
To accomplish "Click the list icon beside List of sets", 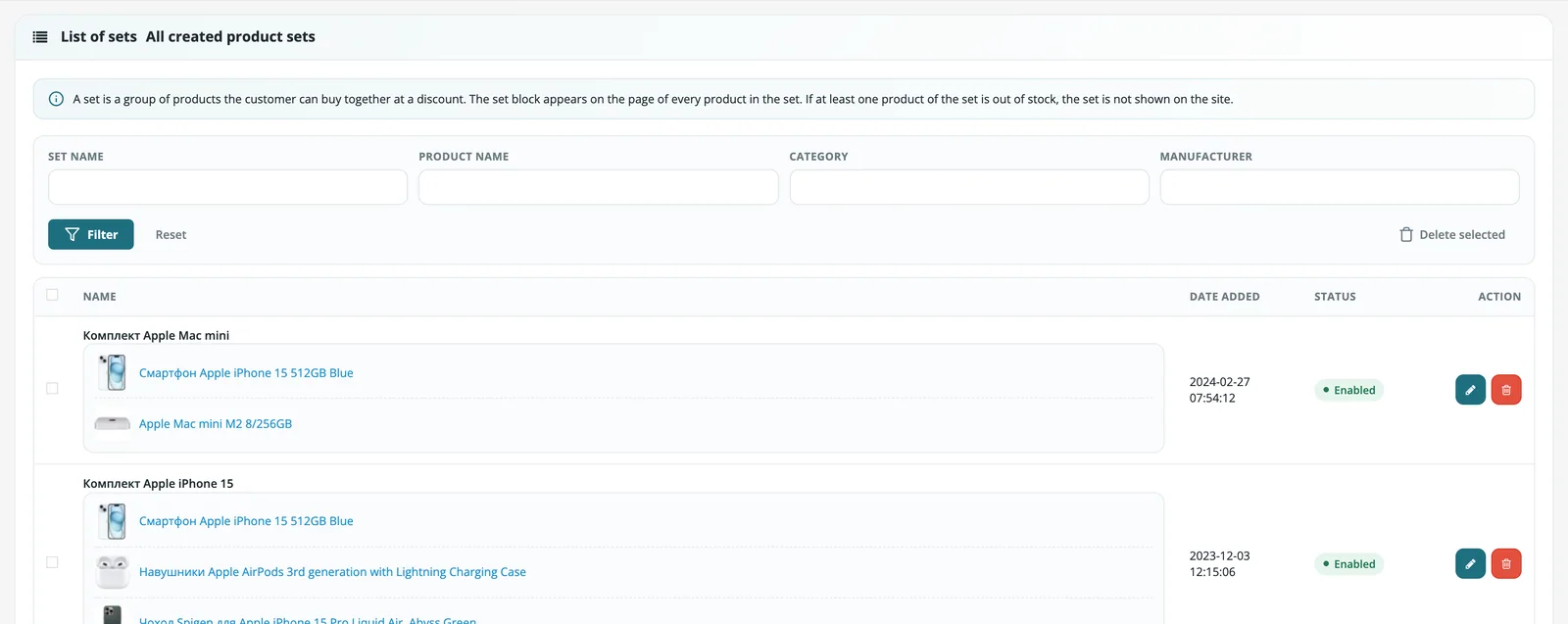I will [40, 37].
